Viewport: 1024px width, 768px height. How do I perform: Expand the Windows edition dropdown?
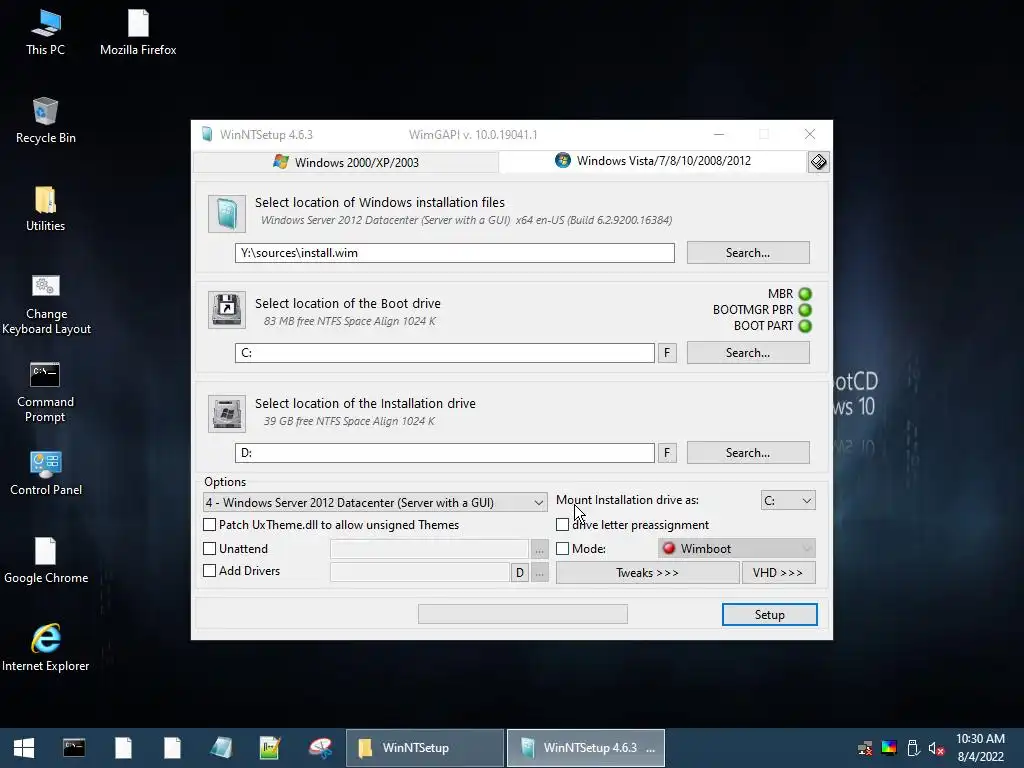(x=376, y=502)
